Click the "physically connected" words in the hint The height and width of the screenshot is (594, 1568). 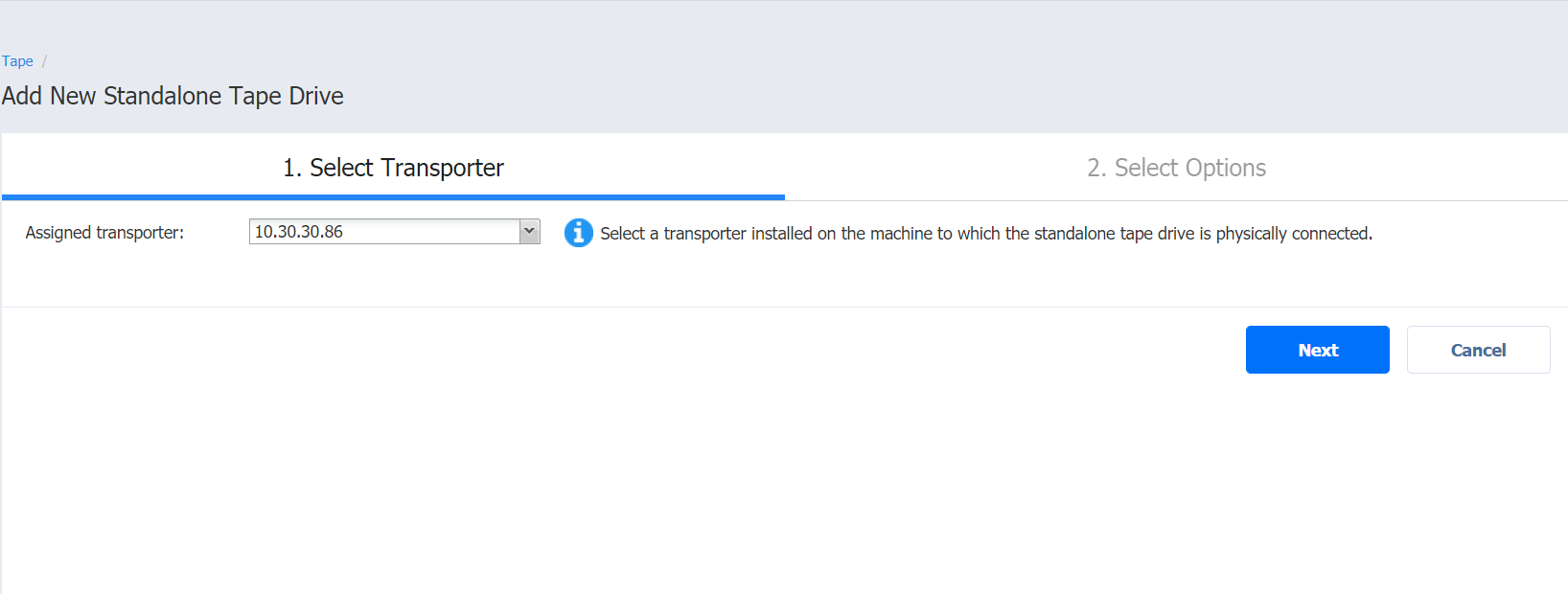1293,234
